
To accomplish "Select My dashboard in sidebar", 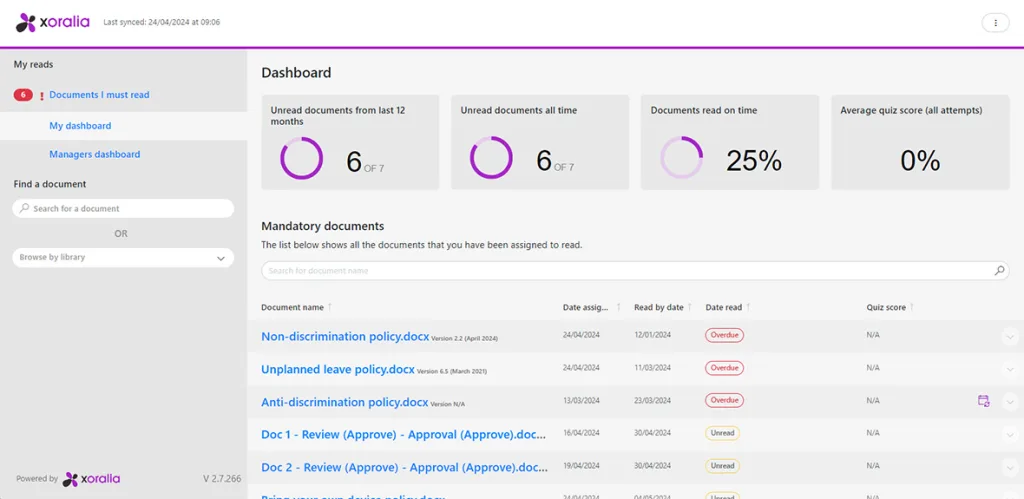I will [x=80, y=126].
